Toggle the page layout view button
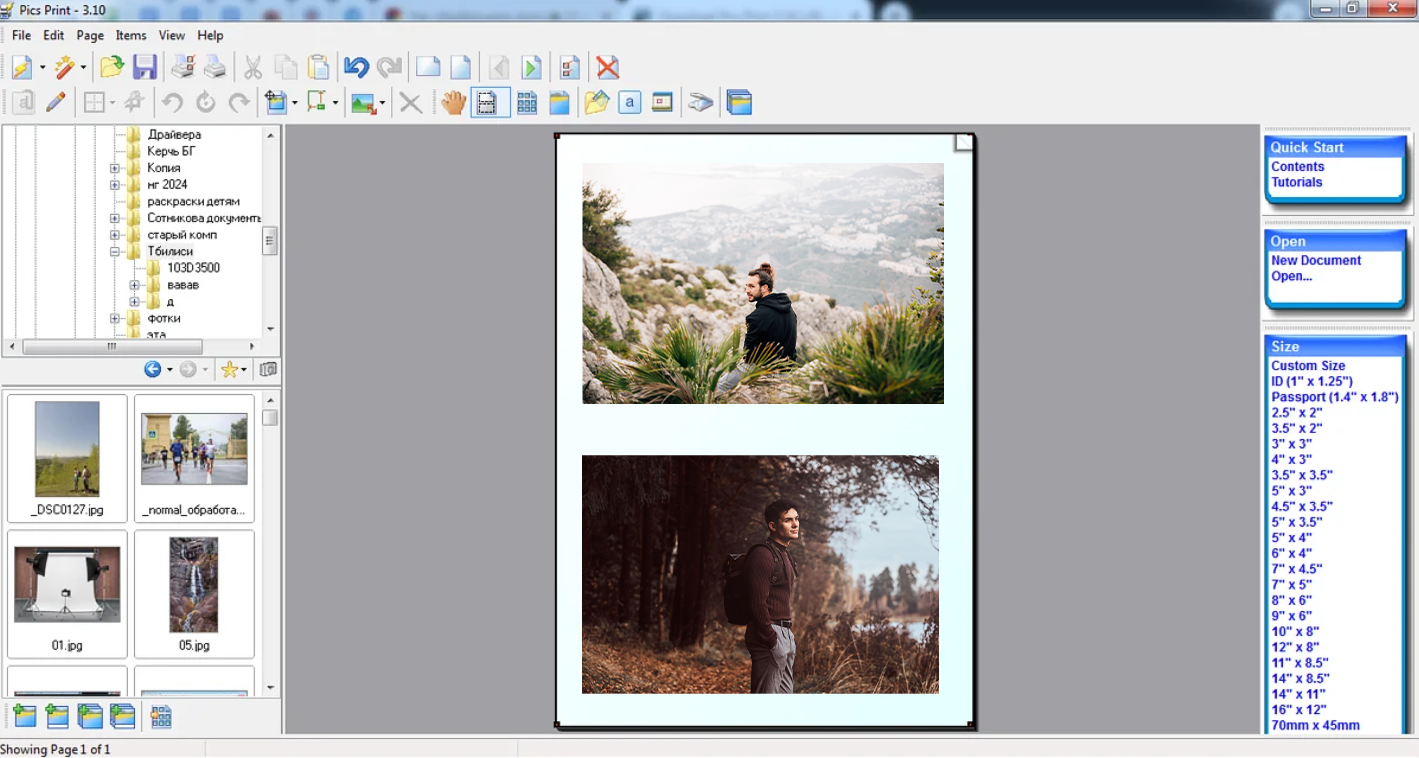 pos(487,102)
